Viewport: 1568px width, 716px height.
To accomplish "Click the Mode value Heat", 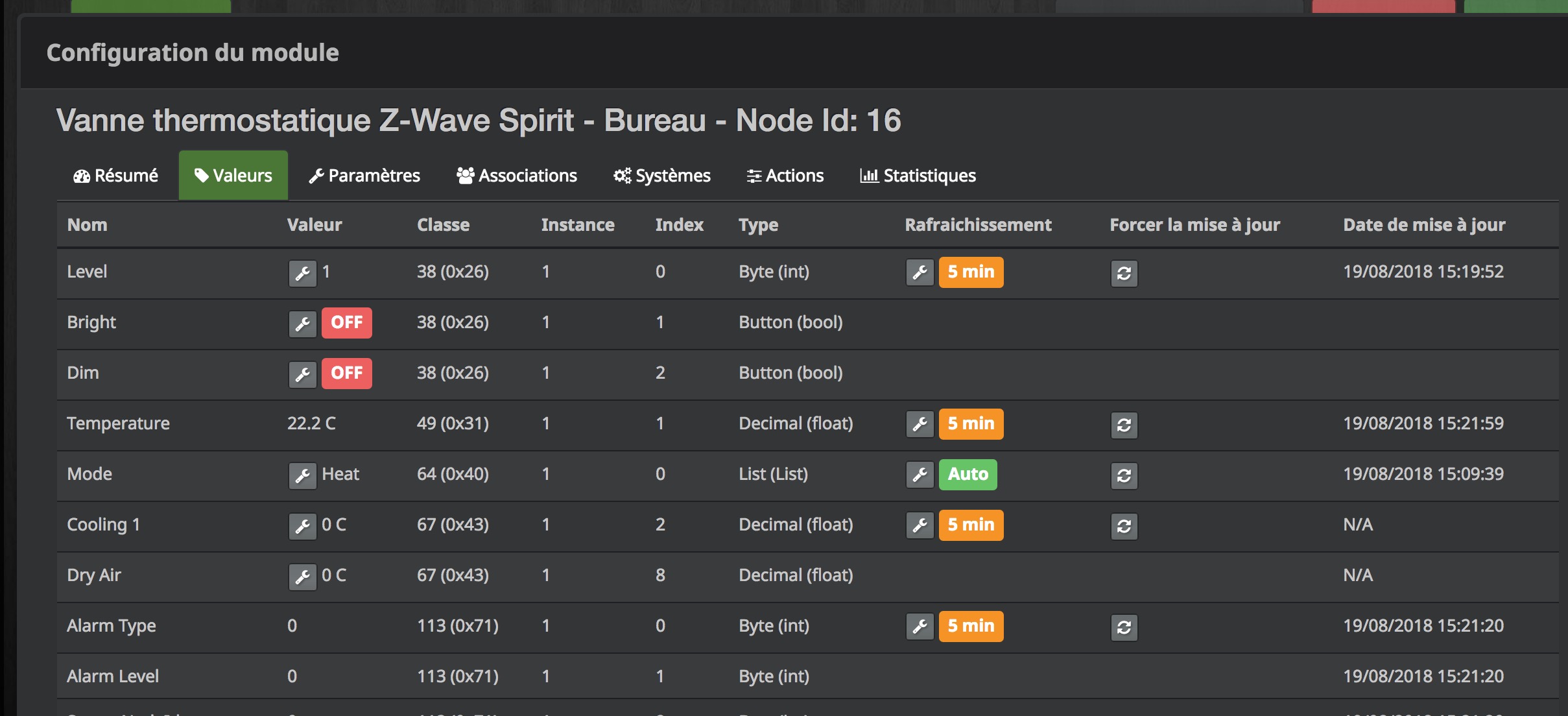I will [x=340, y=474].
